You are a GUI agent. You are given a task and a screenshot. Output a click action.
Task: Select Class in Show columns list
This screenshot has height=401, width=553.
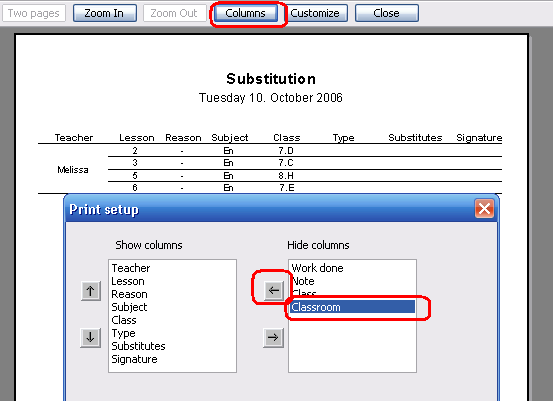[x=123, y=320]
